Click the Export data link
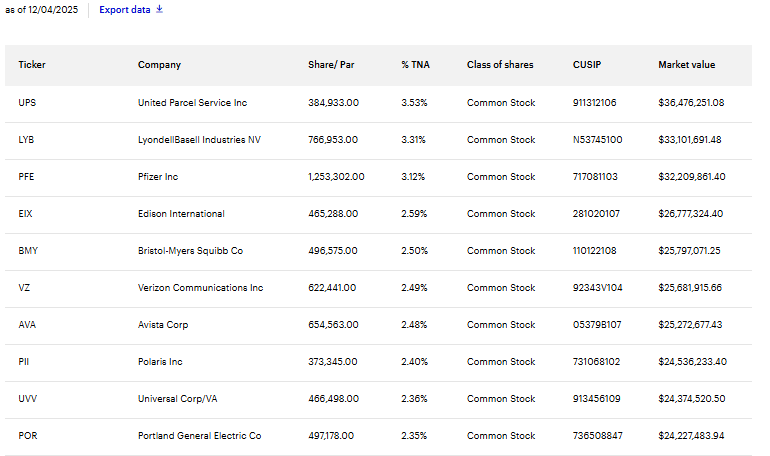This screenshot has width=770, height=456. (x=124, y=10)
